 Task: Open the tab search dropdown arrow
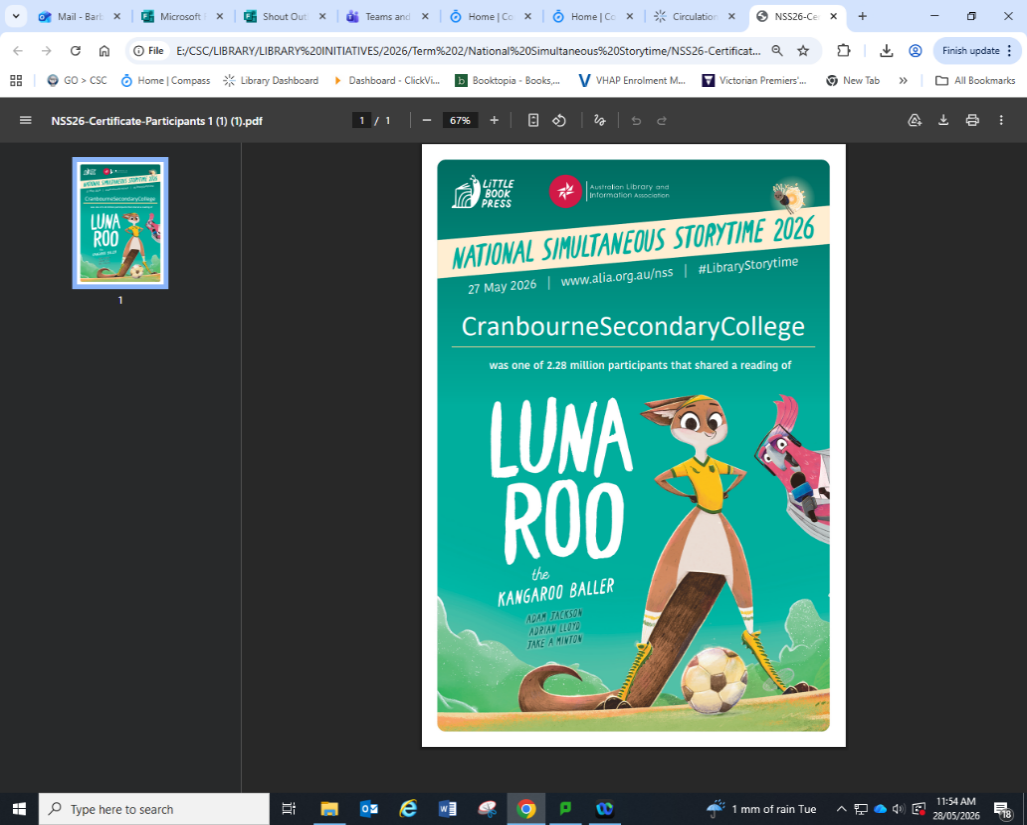[x=16, y=16]
